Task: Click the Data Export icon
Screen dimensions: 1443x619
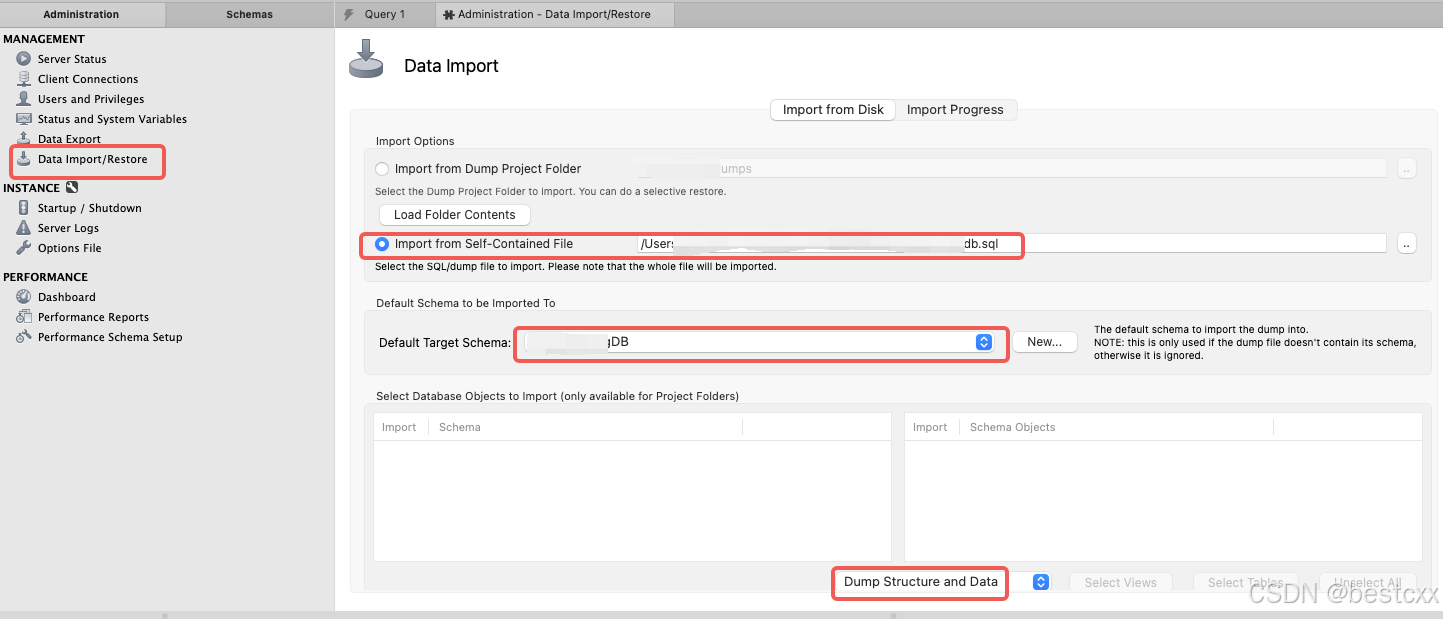Action: 23,139
